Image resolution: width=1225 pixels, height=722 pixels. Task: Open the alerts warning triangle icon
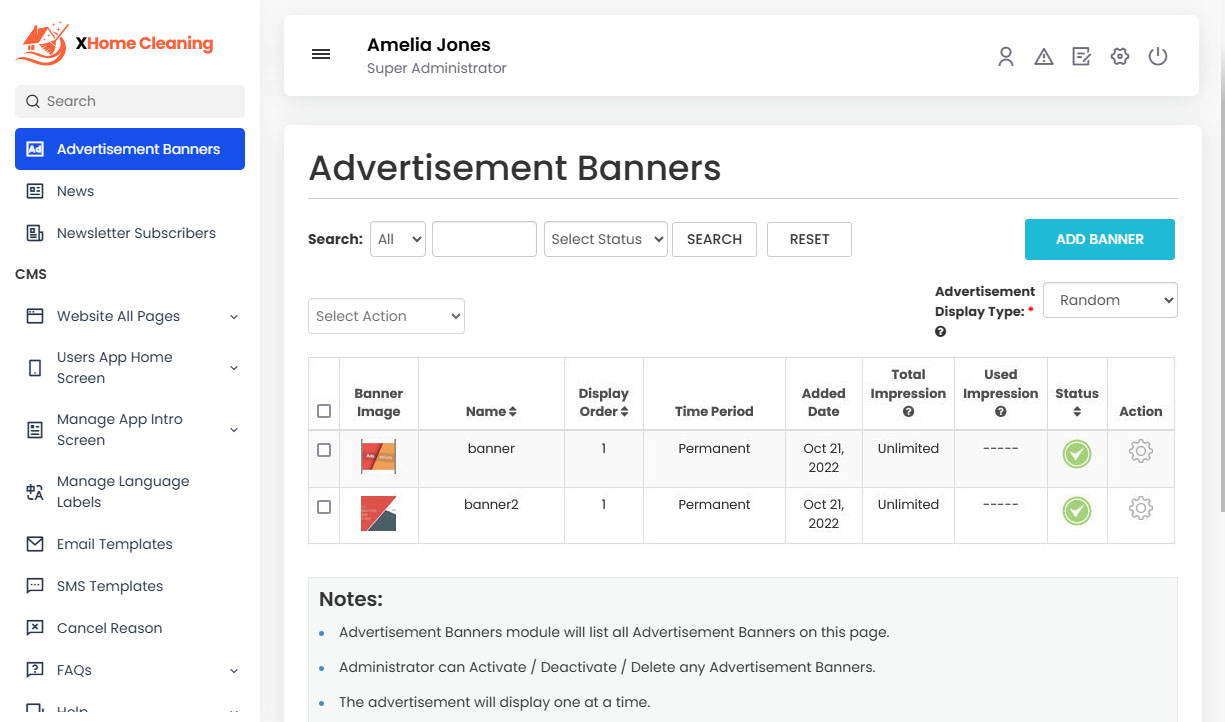point(1043,57)
